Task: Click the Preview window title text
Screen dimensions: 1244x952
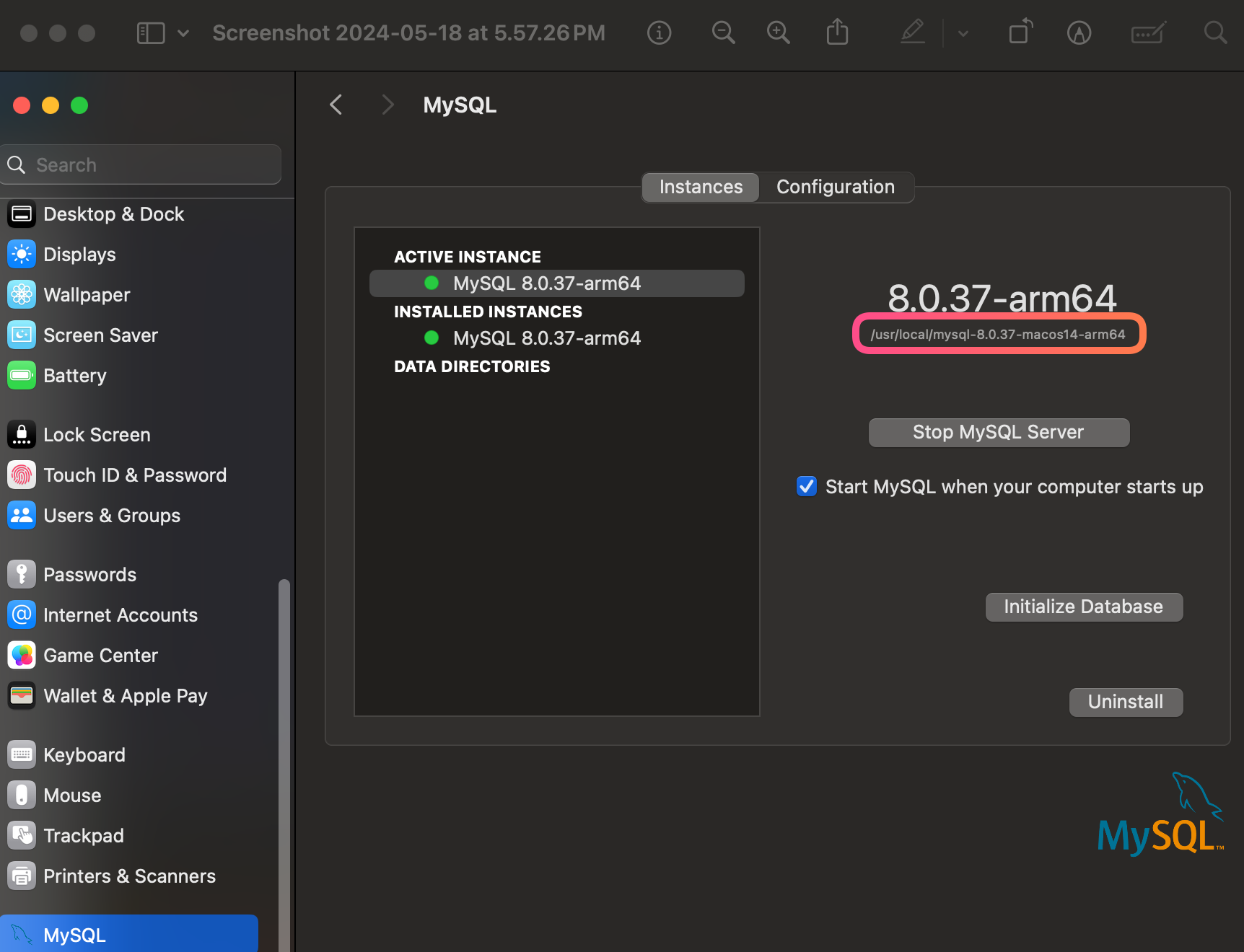Action: click(x=408, y=33)
